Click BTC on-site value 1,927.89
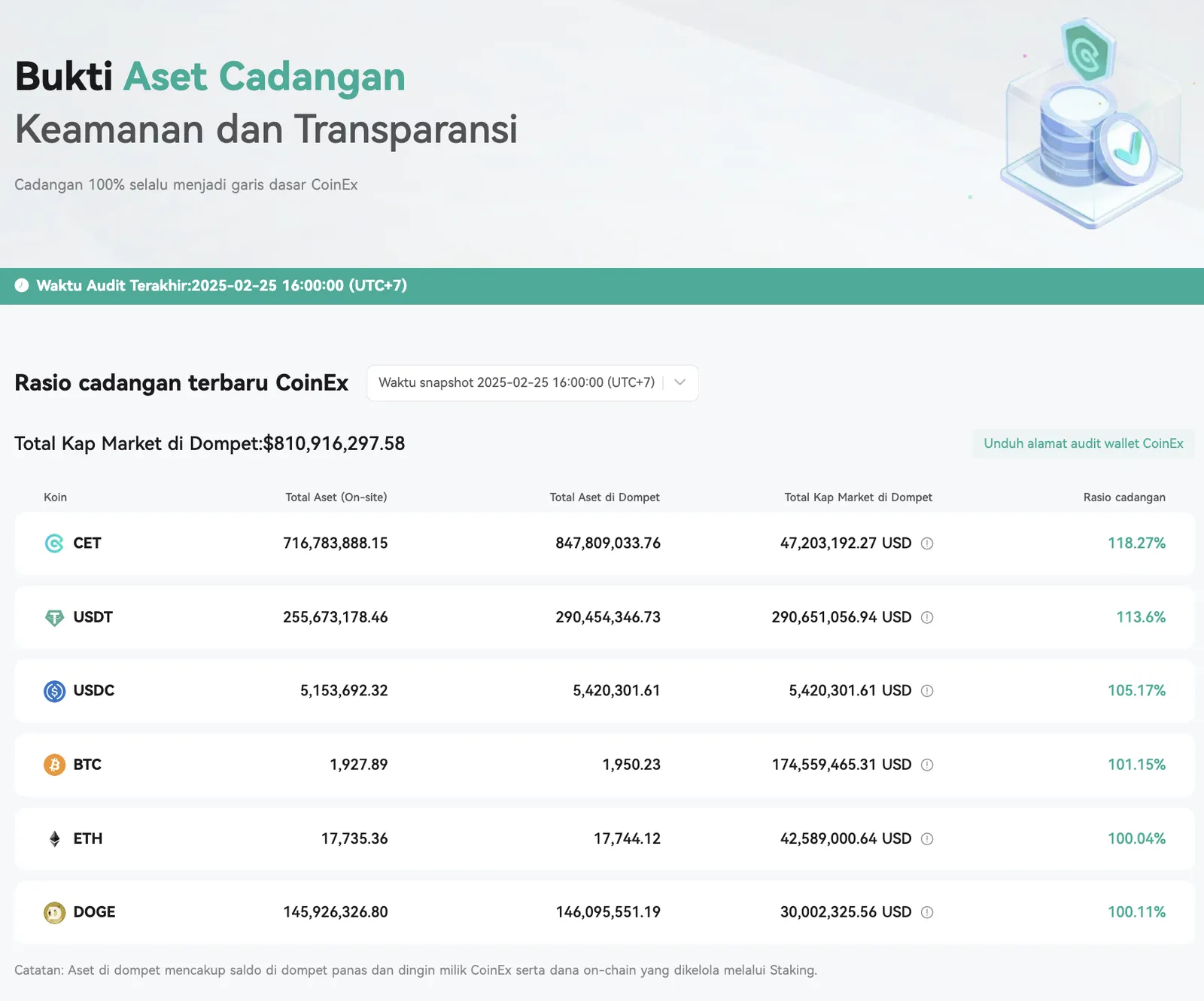 click(359, 765)
